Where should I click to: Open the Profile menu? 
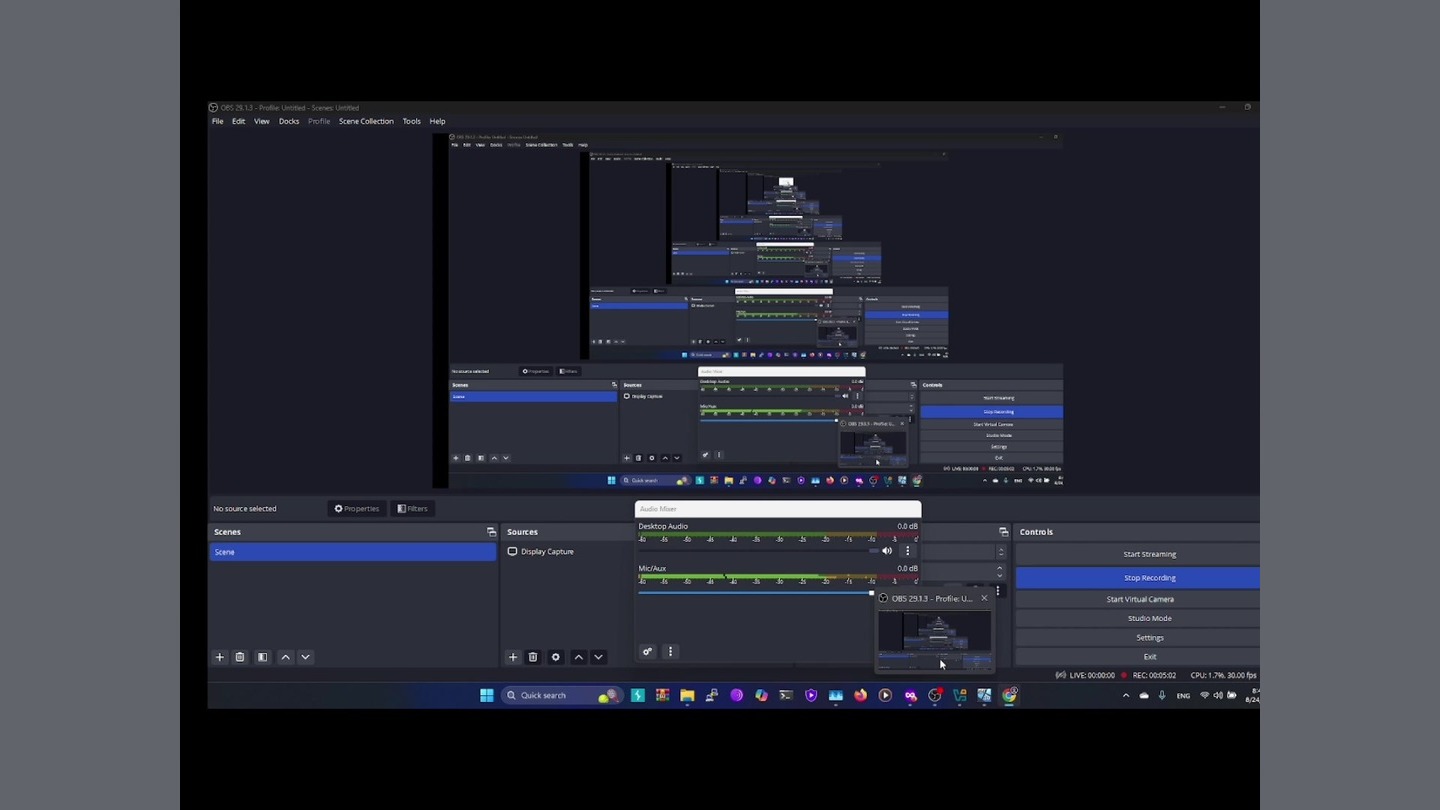pyautogui.click(x=319, y=121)
